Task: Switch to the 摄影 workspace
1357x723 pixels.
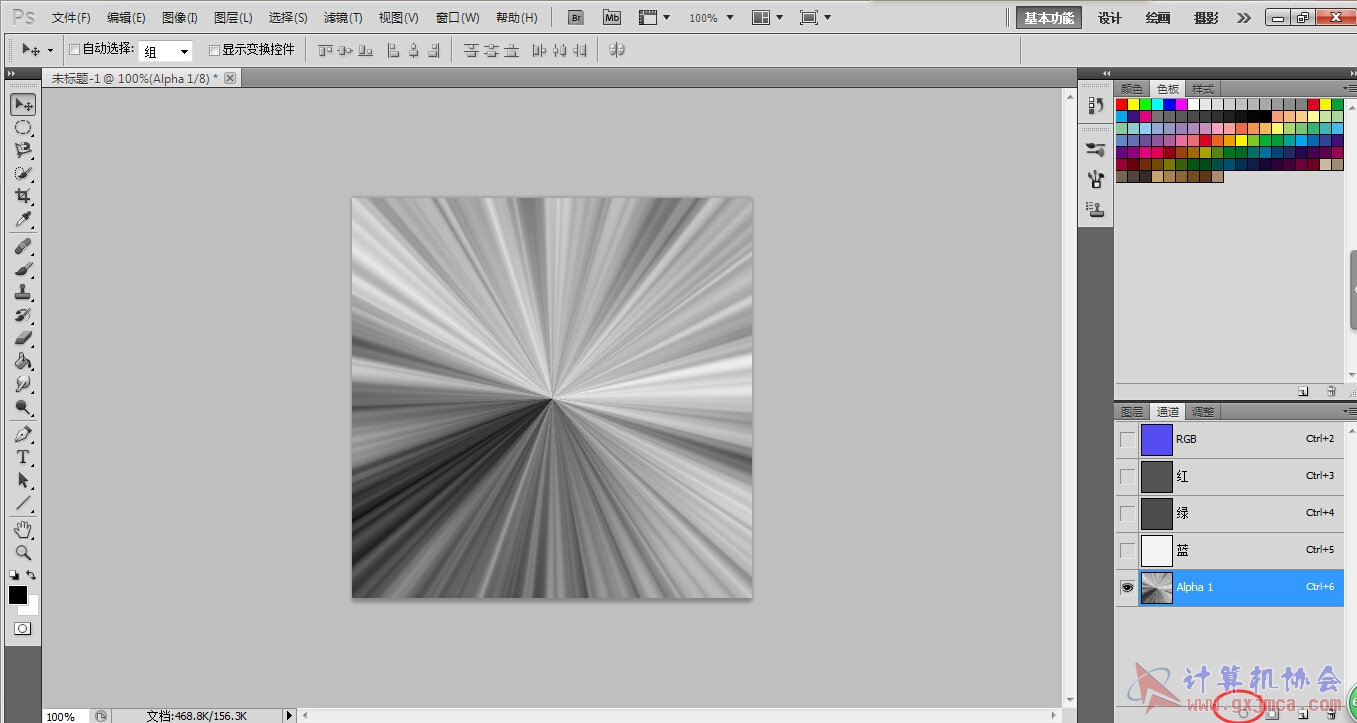Action: pyautogui.click(x=1206, y=18)
